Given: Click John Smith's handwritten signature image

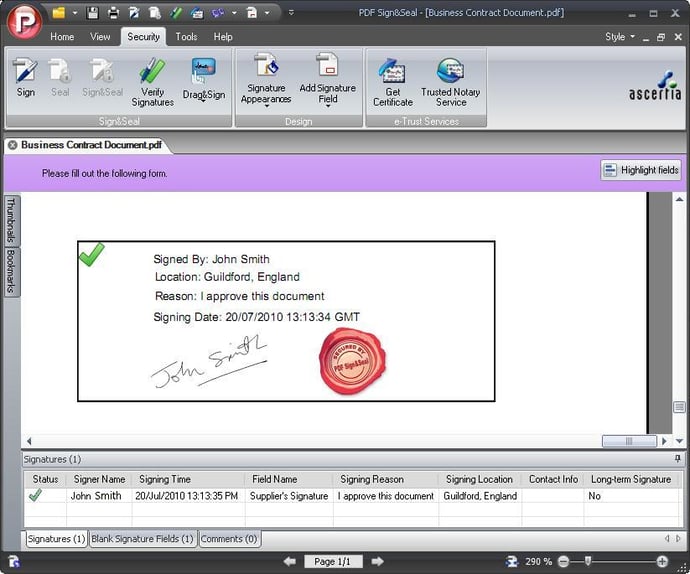Looking at the screenshot, I should [209, 361].
